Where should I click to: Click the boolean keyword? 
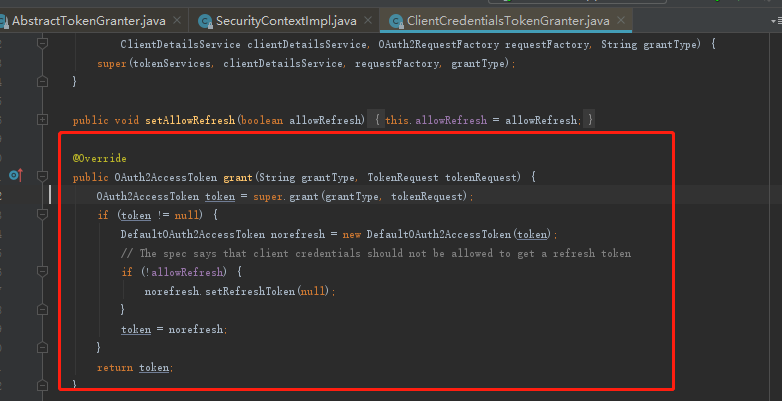[x=262, y=120]
